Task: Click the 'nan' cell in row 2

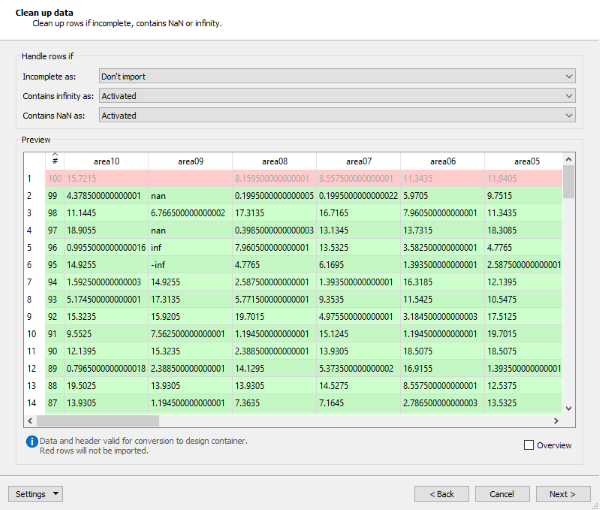Action: coord(191,196)
